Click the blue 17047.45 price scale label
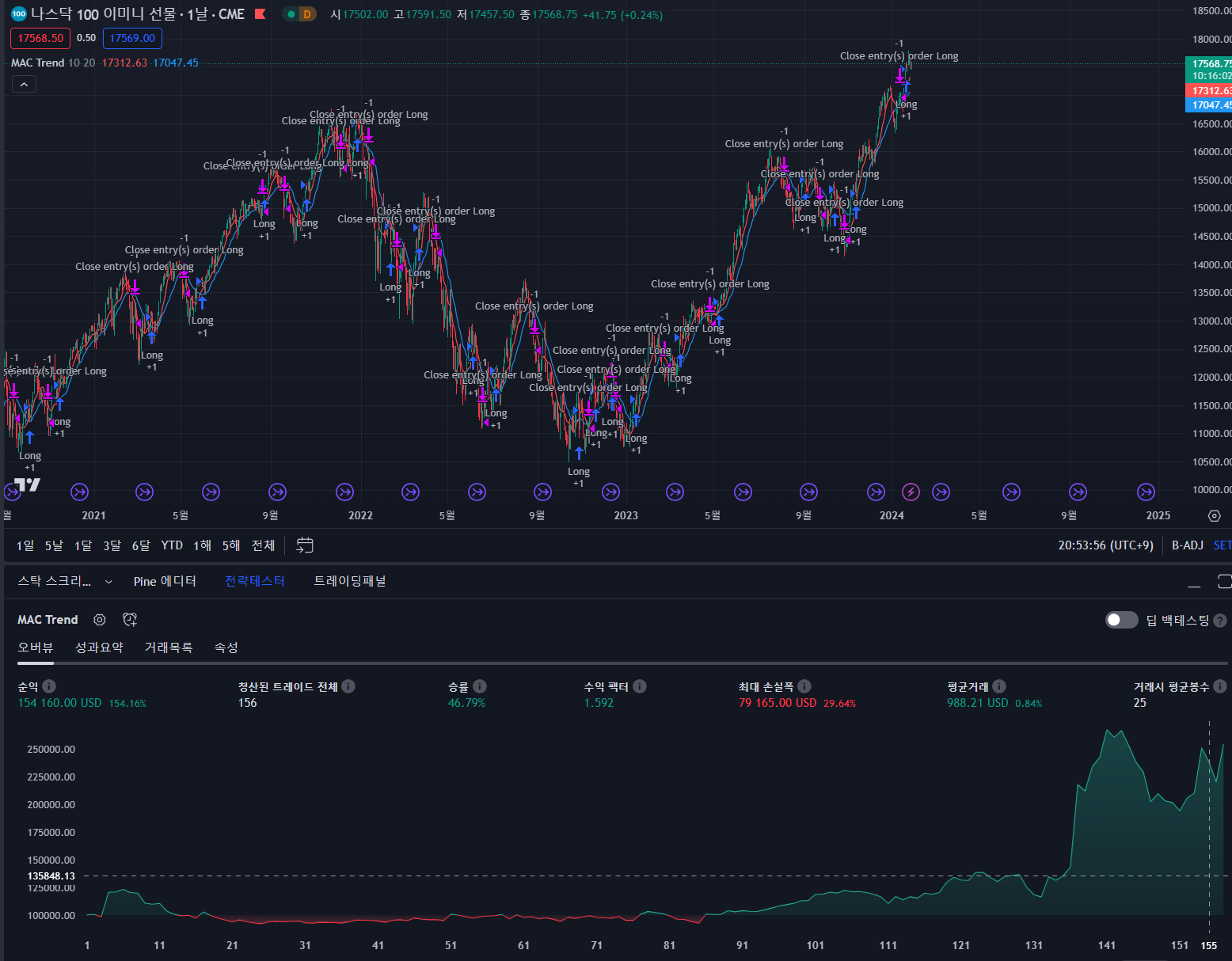Image resolution: width=1232 pixels, height=961 pixels. (x=1209, y=104)
